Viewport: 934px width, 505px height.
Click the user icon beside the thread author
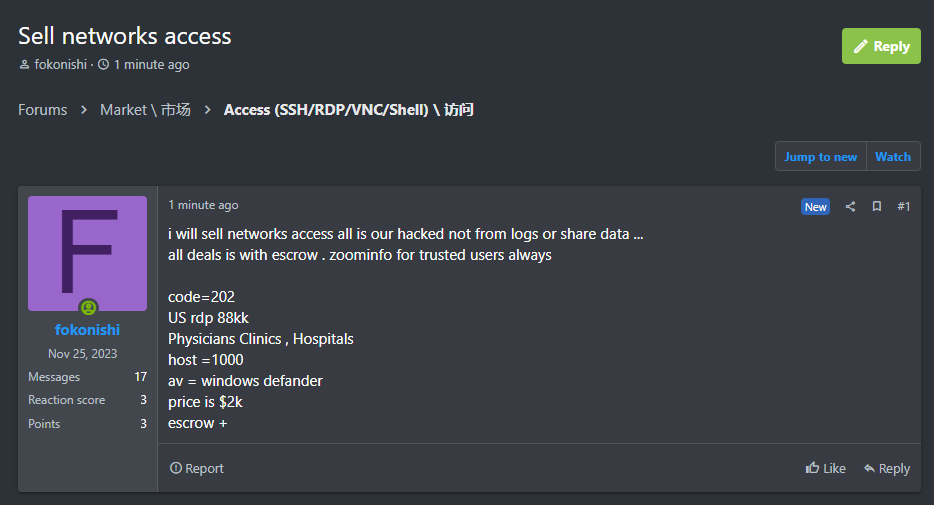tap(24, 65)
